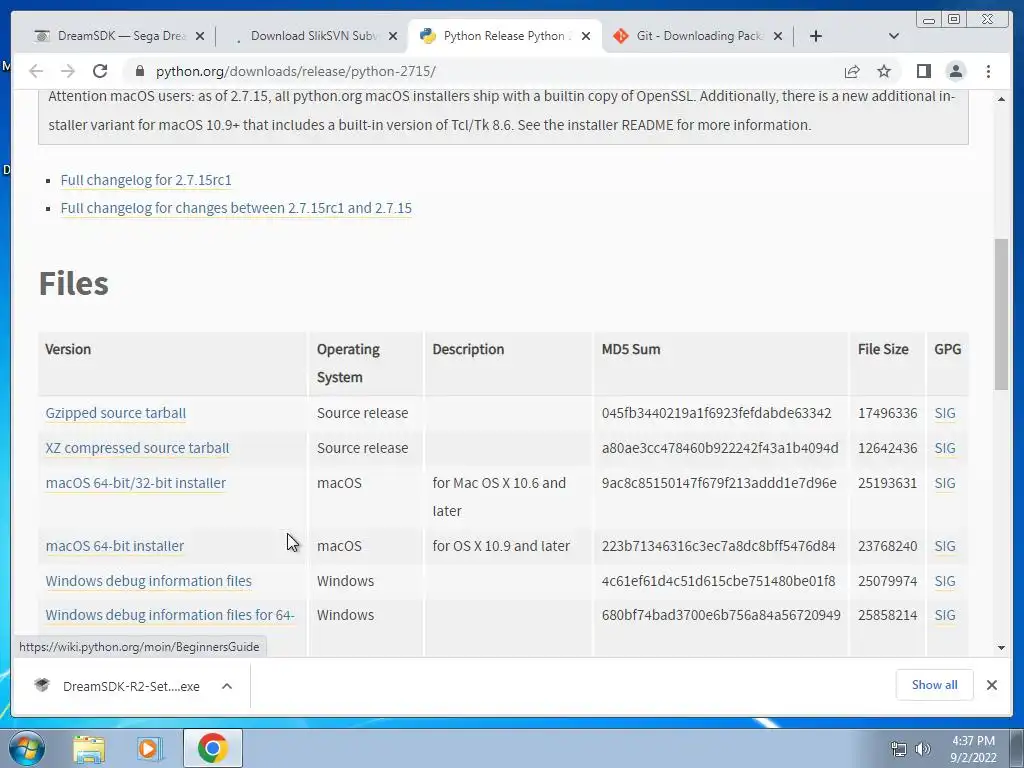View site security lock information
1024x768 pixels.
pos(139,71)
